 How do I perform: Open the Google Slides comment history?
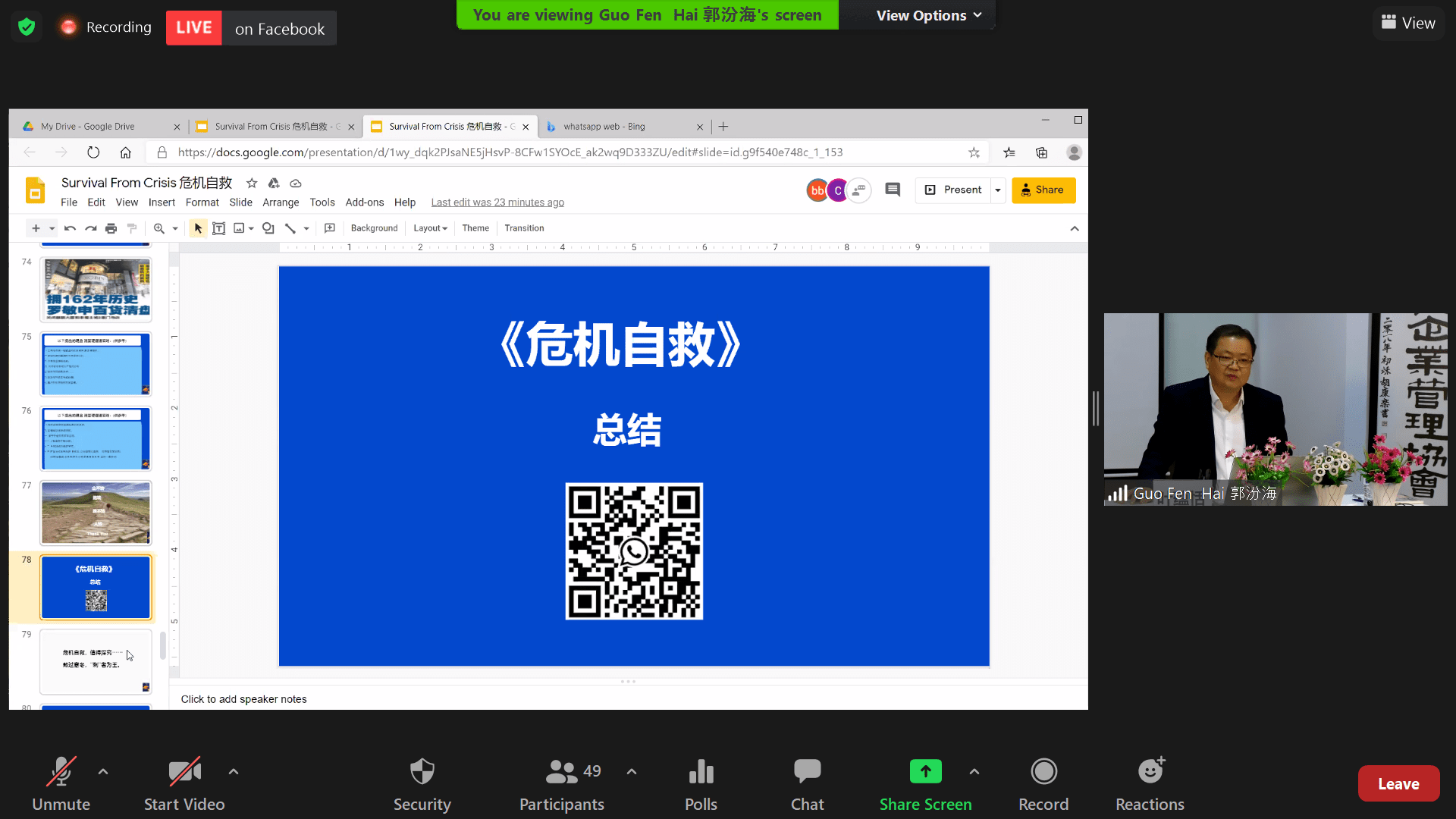(893, 190)
